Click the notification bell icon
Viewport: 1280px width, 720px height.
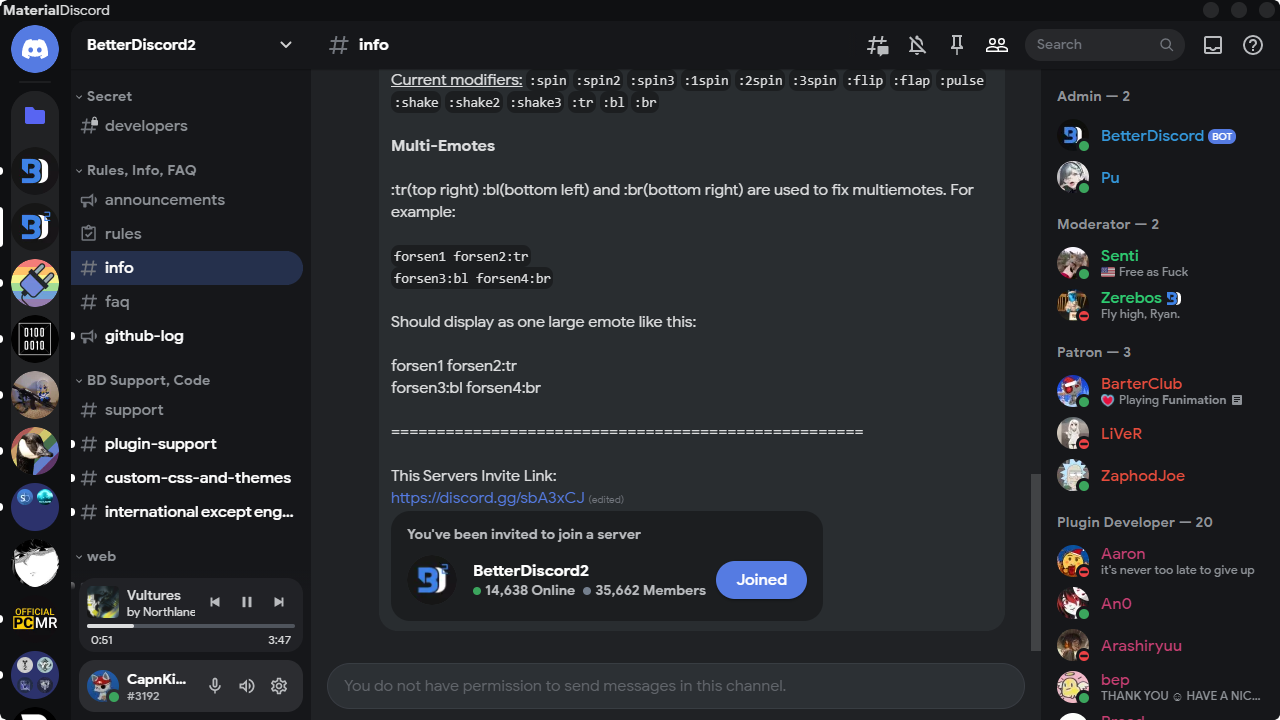click(917, 45)
